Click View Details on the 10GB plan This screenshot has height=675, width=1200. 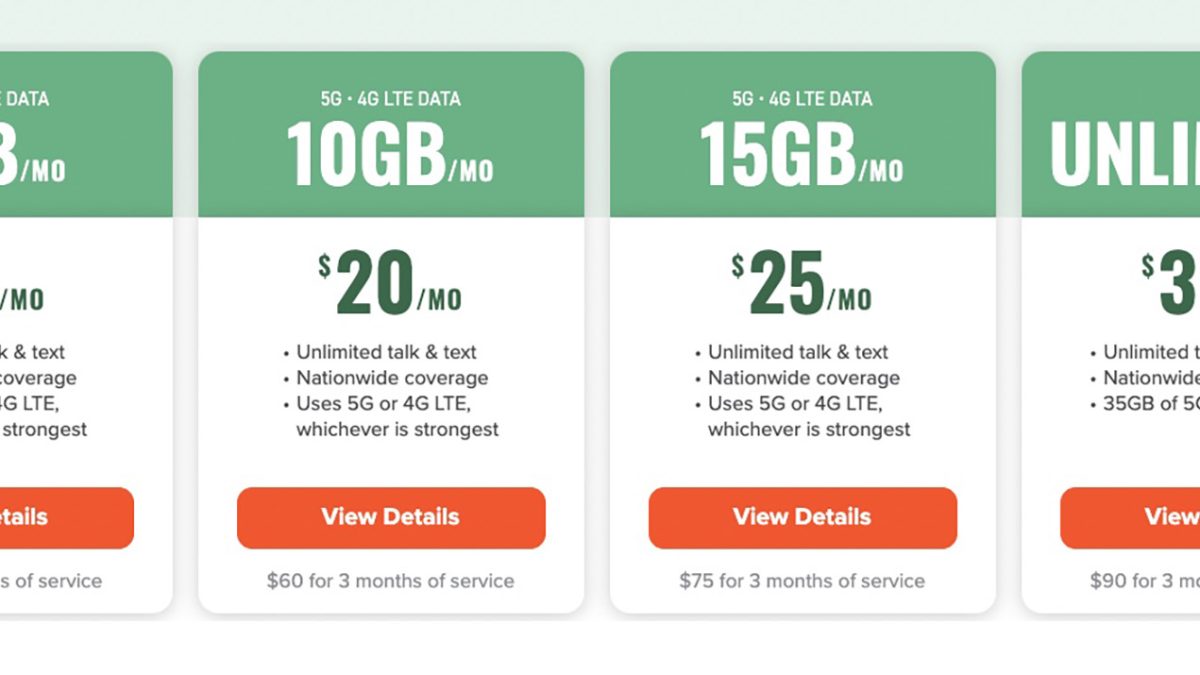pyautogui.click(x=391, y=517)
